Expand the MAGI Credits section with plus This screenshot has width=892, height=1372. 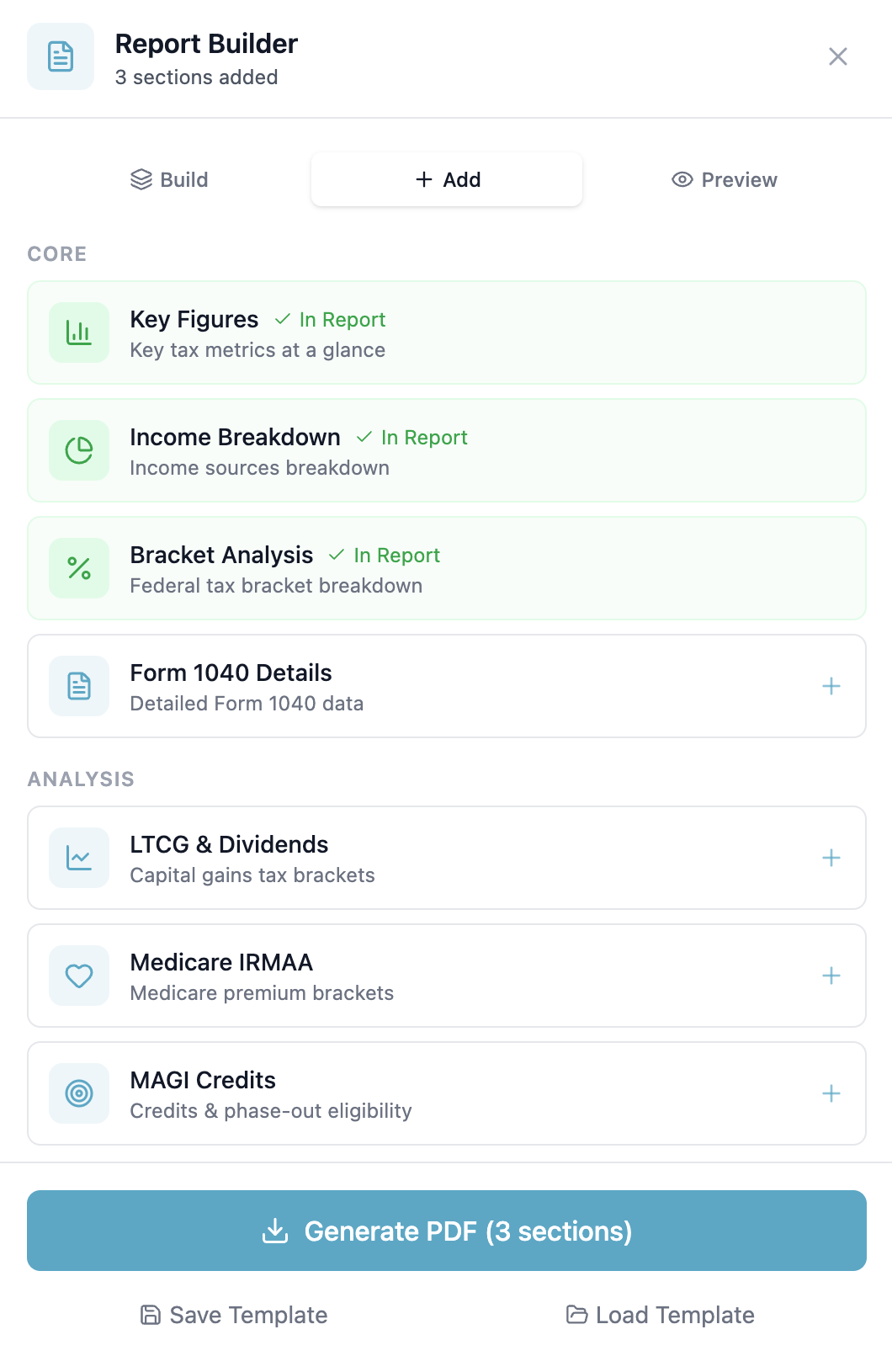tap(831, 1093)
